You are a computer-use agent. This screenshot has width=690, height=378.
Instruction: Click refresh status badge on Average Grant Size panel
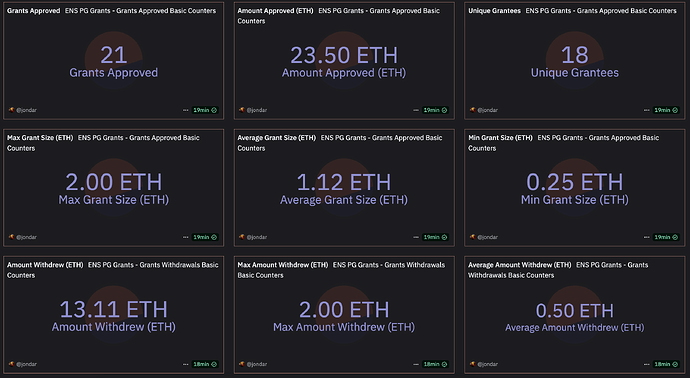coord(436,237)
